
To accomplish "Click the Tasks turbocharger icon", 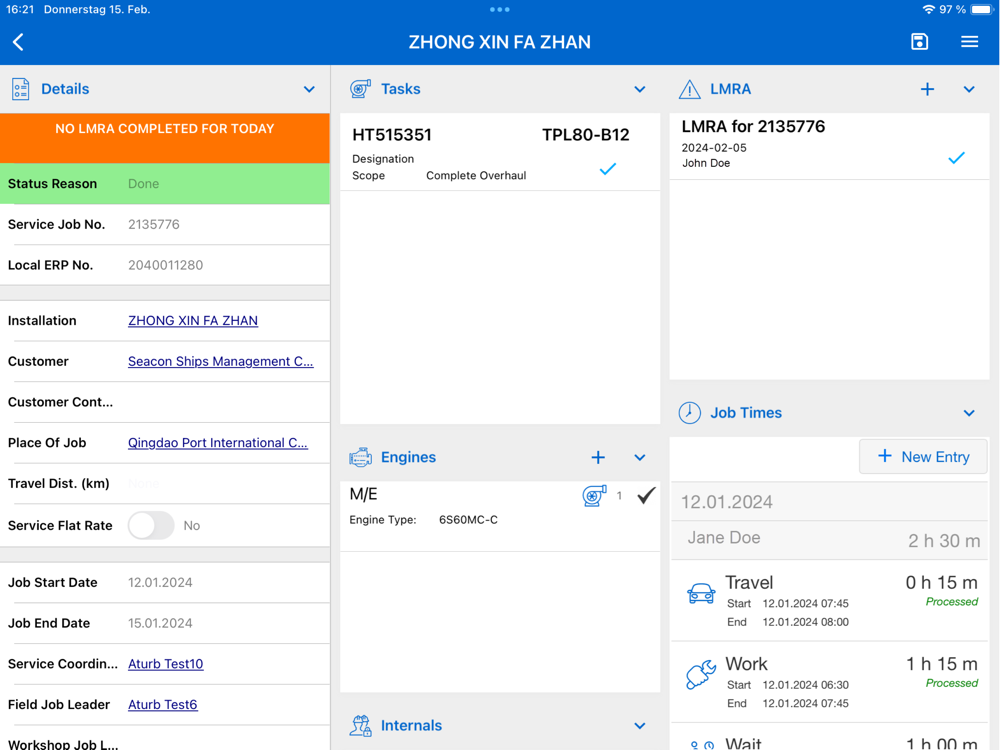I will click(x=360, y=89).
